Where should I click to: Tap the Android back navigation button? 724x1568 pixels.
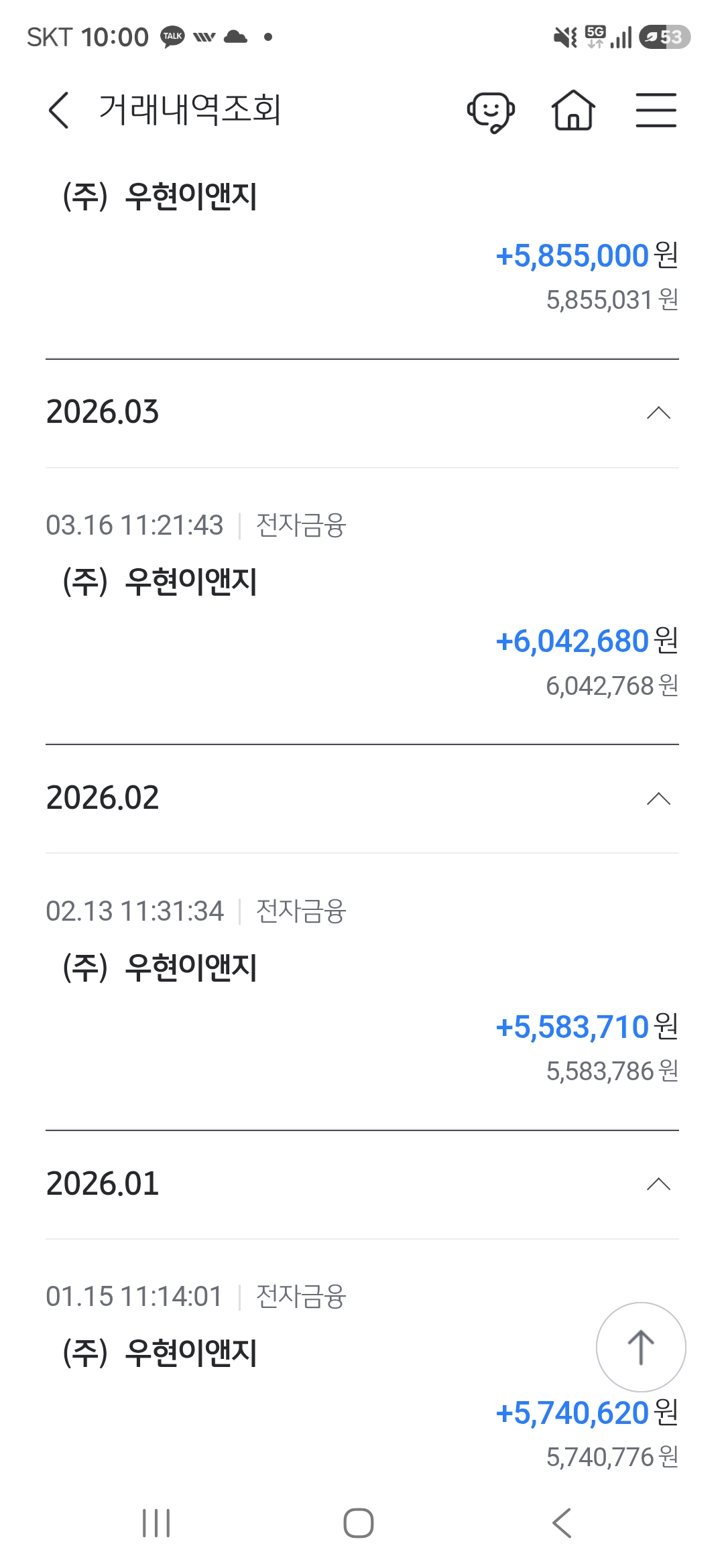[562, 1523]
